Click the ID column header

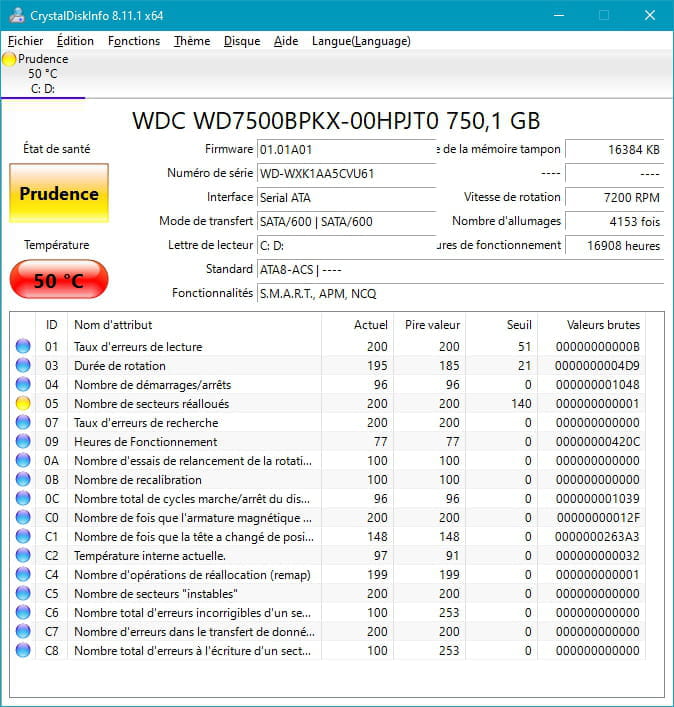pyautogui.click(x=51, y=325)
